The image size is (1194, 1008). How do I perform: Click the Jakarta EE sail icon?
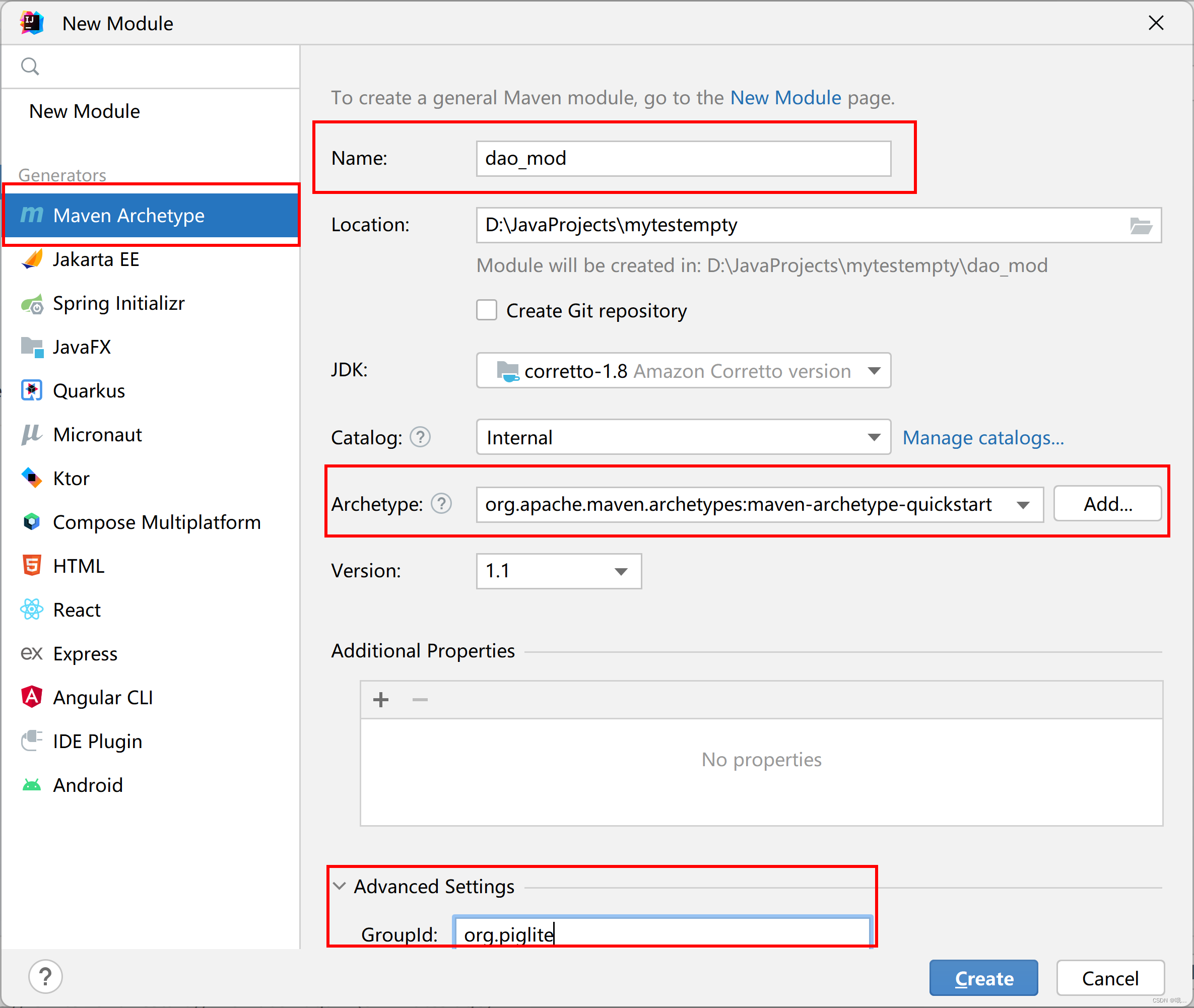coord(32,259)
